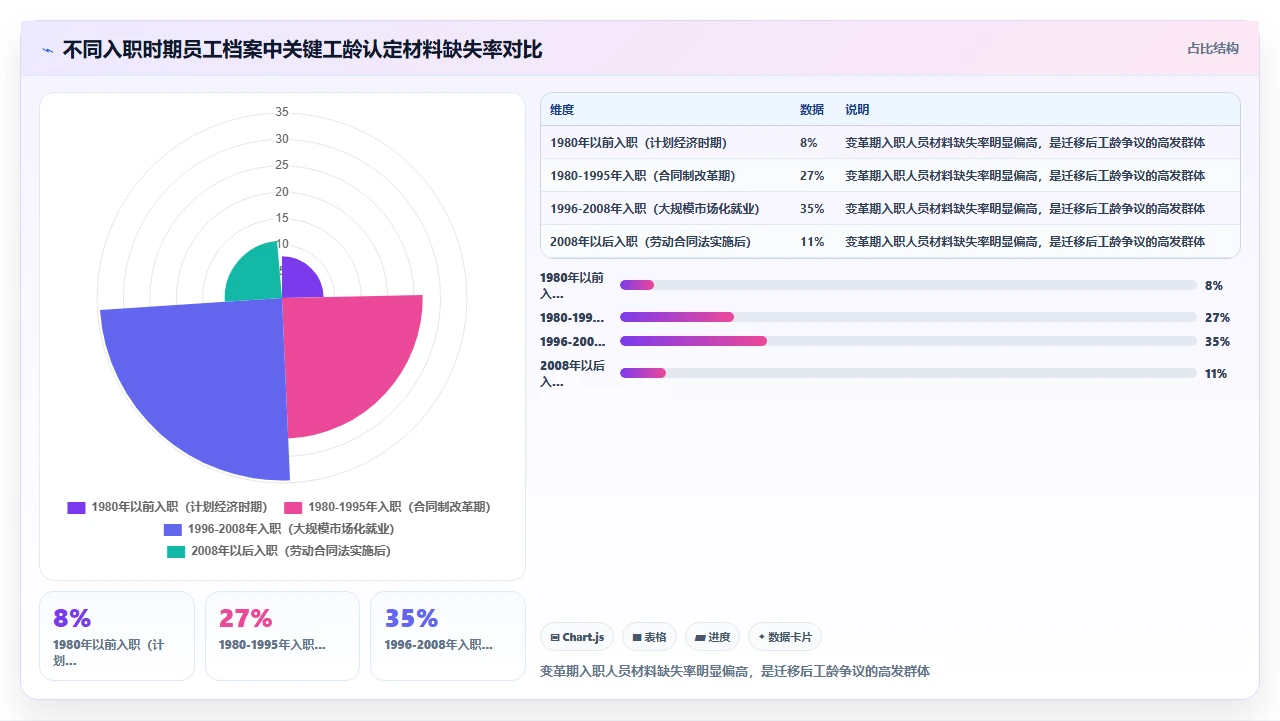
Task: Toggle the blue 1996-2008年入职 legend swatch
Action: pos(173,529)
